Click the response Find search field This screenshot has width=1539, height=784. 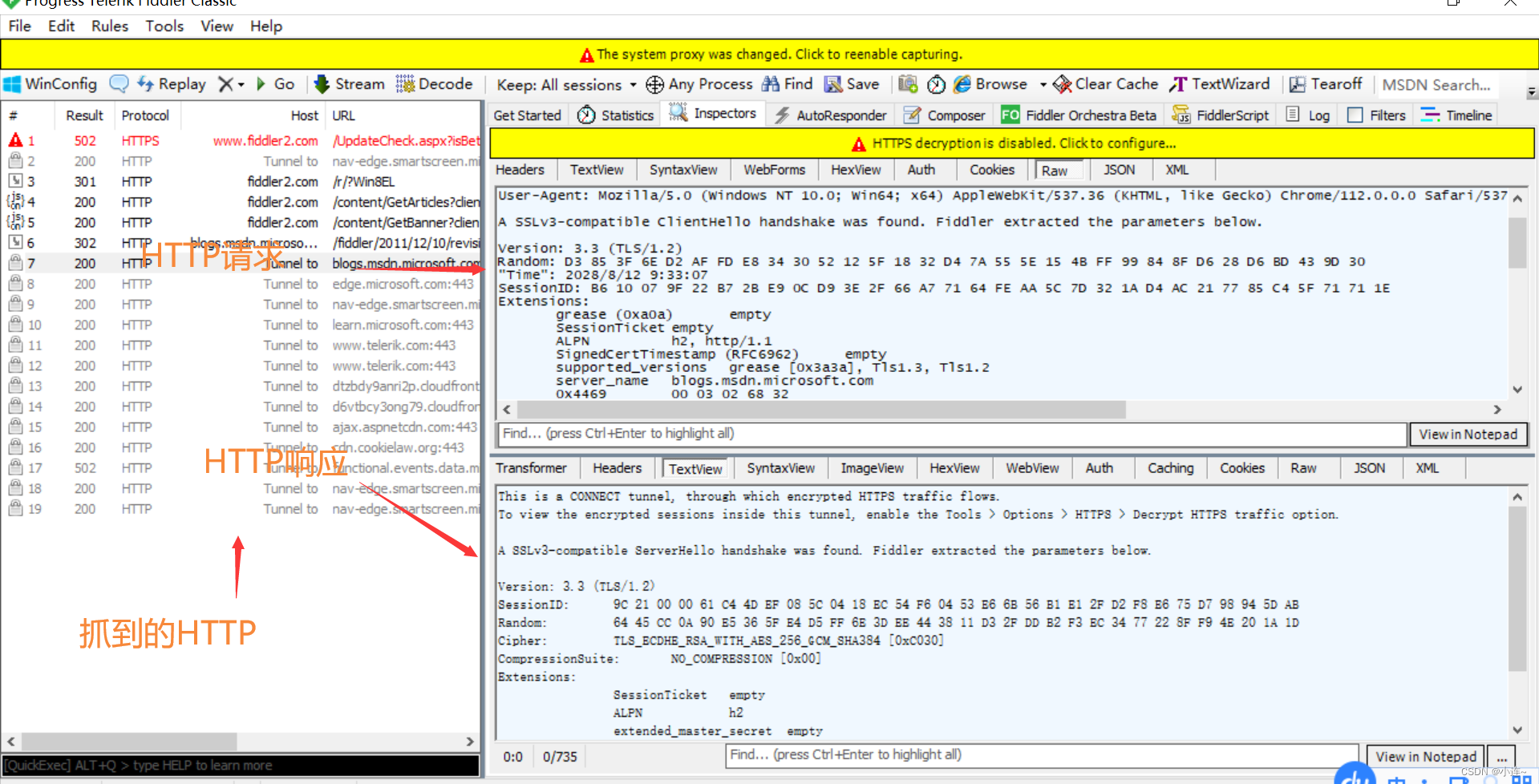pyautogui.click(x=1043, y=755)
